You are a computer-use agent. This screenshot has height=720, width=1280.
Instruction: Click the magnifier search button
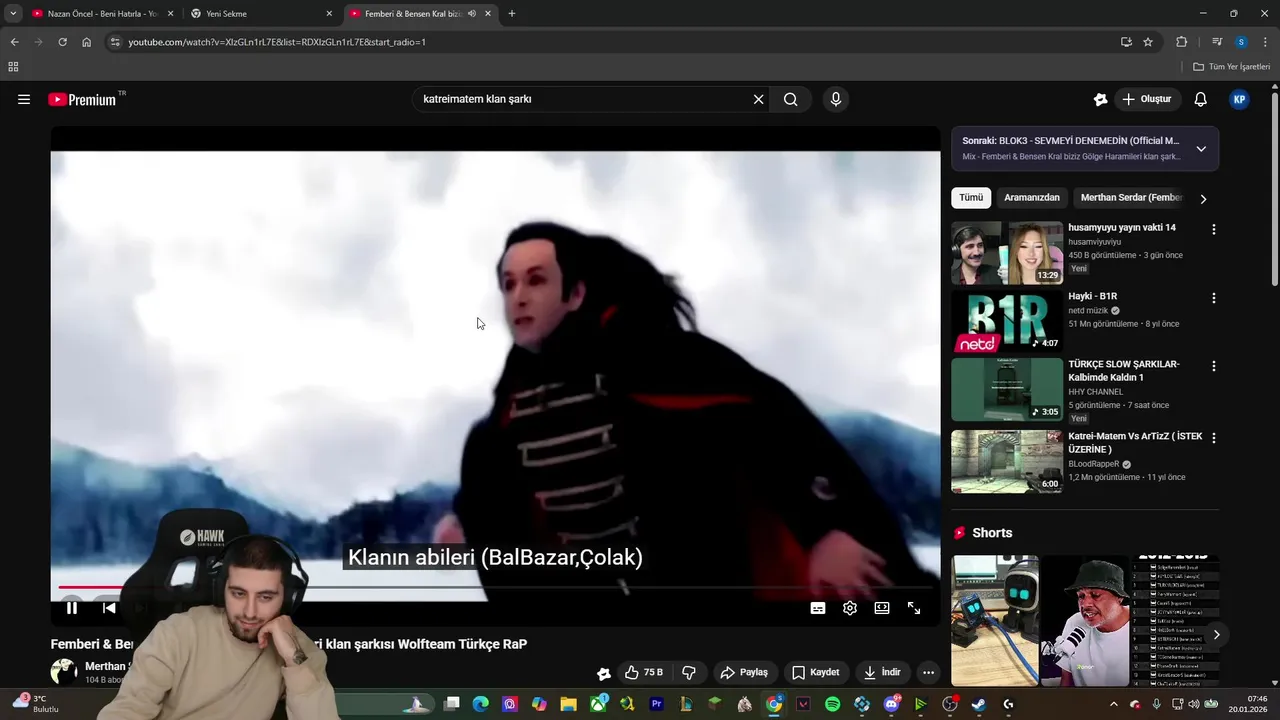(x=790, y=99)
